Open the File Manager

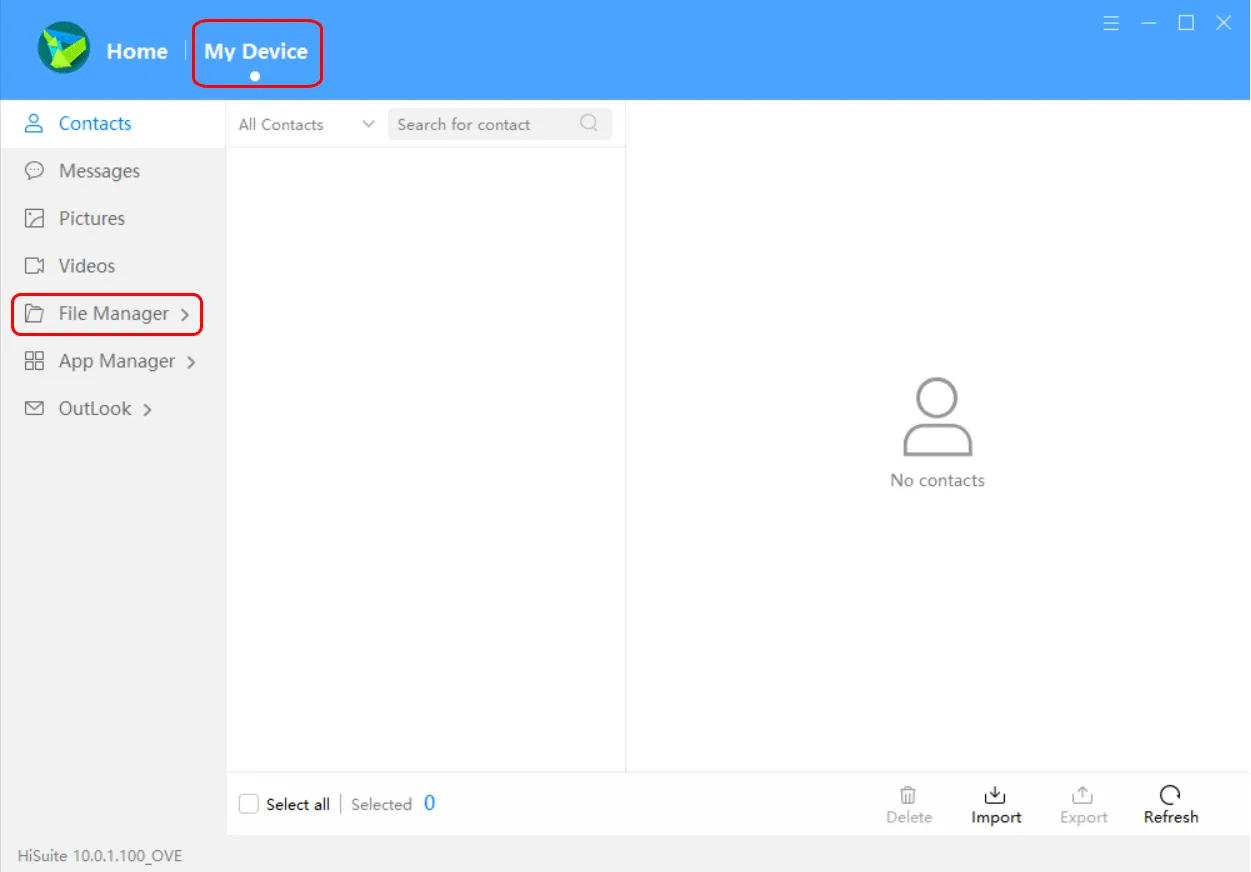(113, 313)
